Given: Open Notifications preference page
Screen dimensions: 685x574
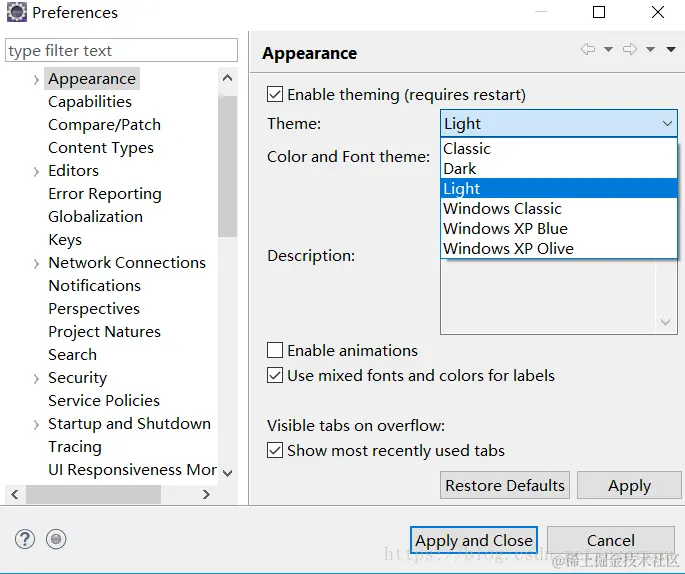Looking at the screenshot, I should pyautogui.click(x=94, y=285).
